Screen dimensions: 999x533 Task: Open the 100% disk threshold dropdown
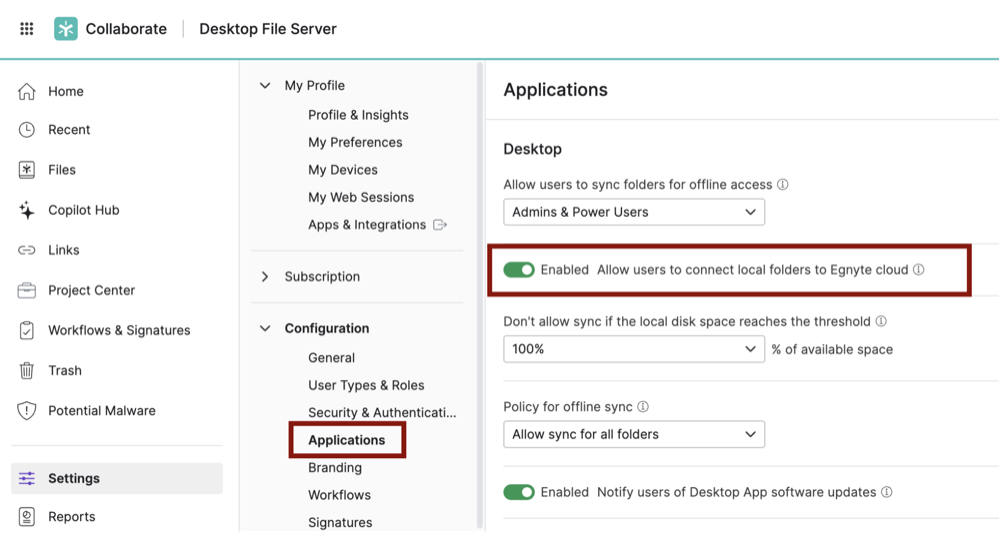(x=634, y=349)
